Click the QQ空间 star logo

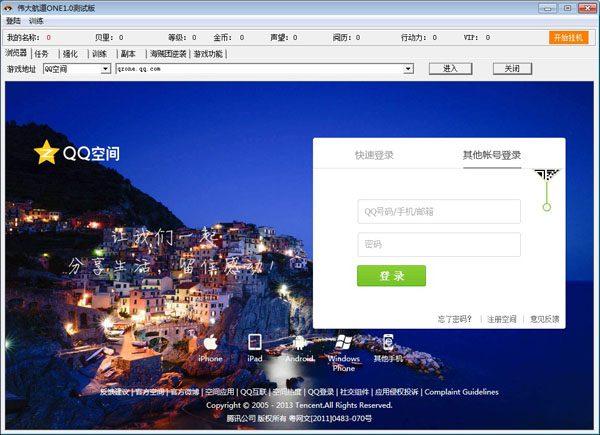pos(46,152)
